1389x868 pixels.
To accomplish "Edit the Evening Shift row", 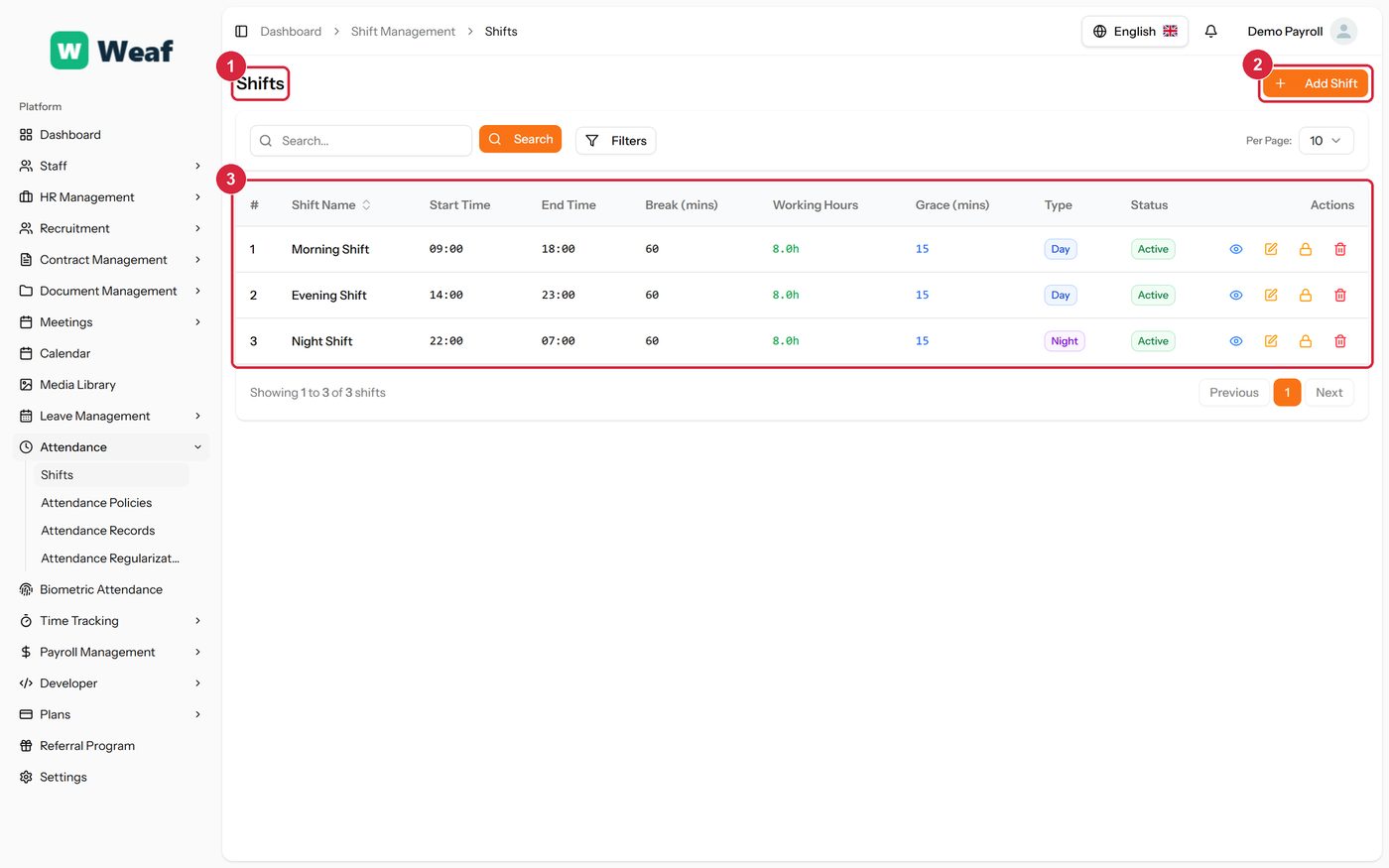I will (1271, 296).
